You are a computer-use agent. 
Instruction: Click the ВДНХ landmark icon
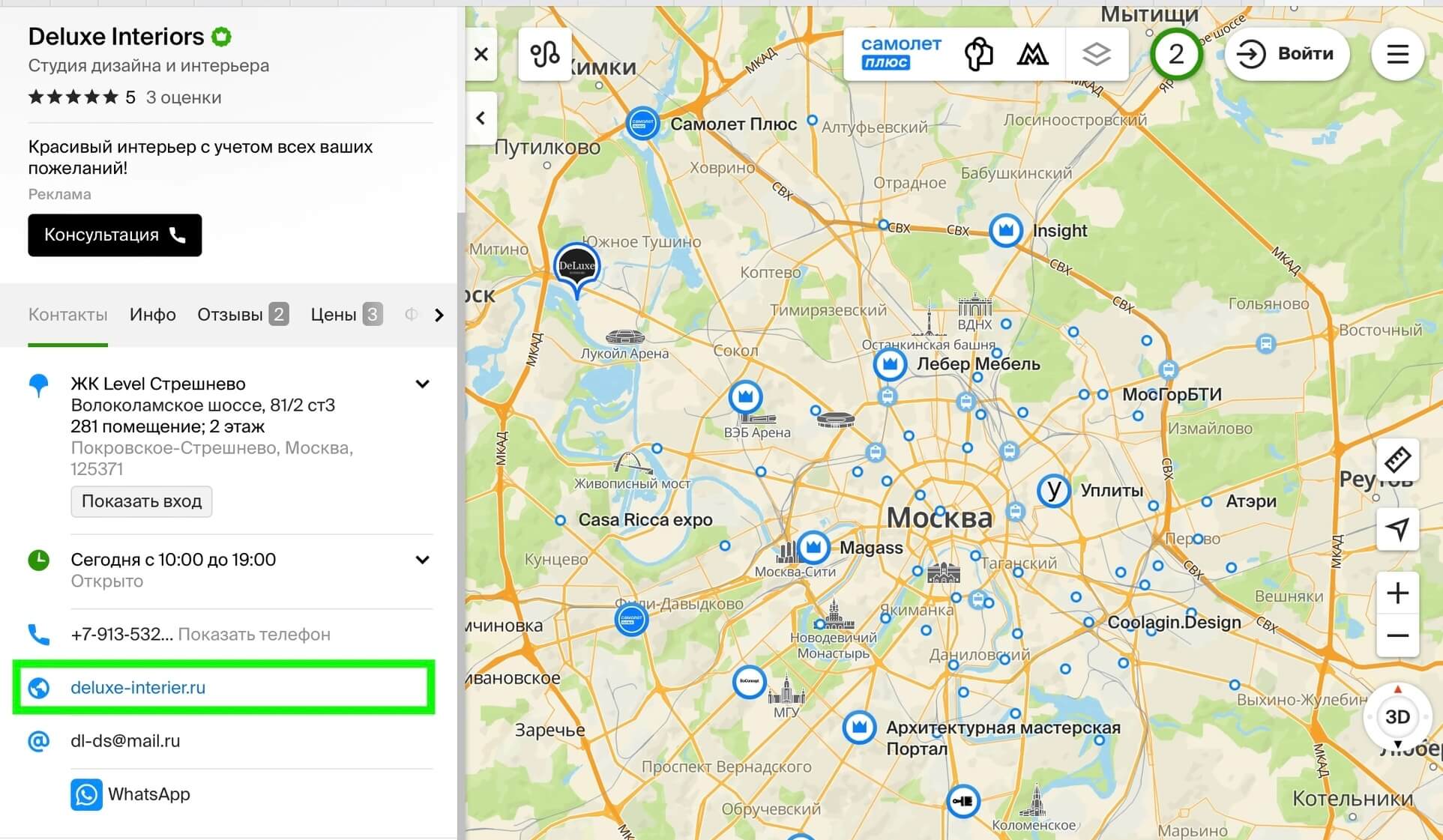[x=974, y=305]
